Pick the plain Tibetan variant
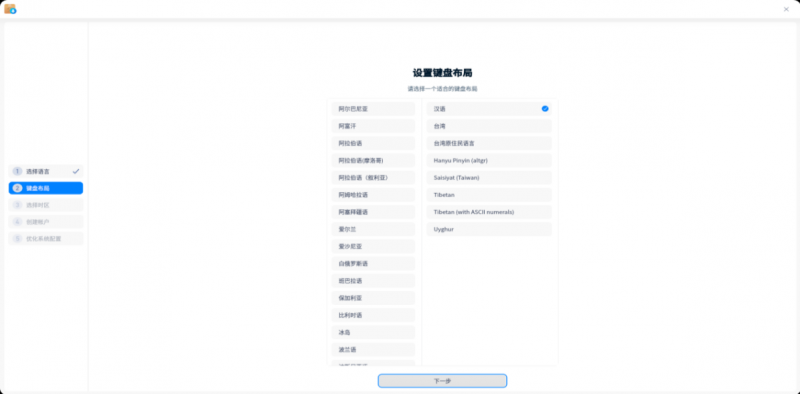The height and width of the screenshot is (394, 800). click(489, 195)
